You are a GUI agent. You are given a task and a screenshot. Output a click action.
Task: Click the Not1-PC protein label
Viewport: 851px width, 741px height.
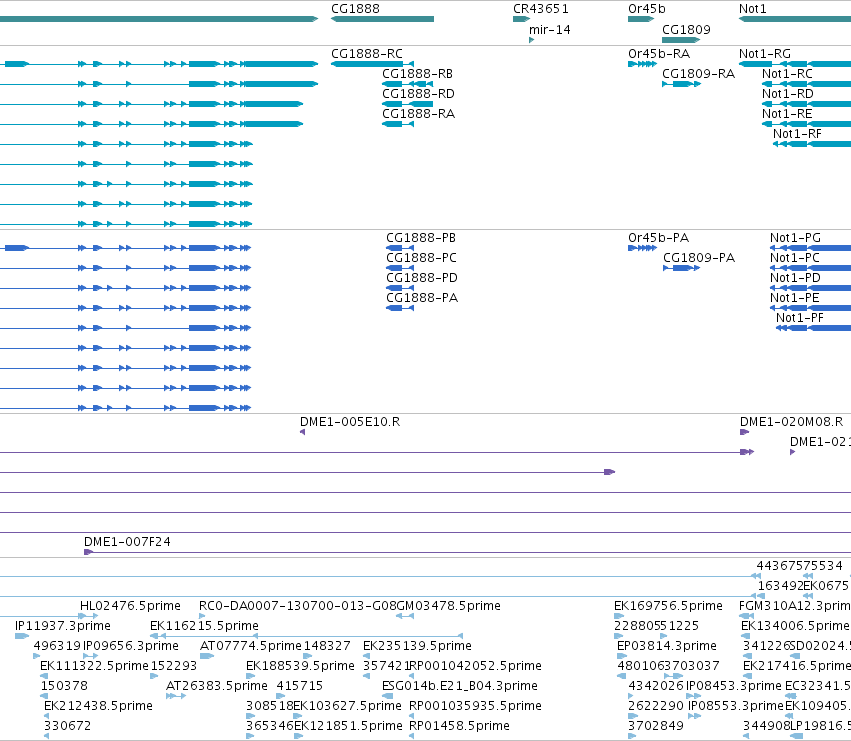point(795,258)
